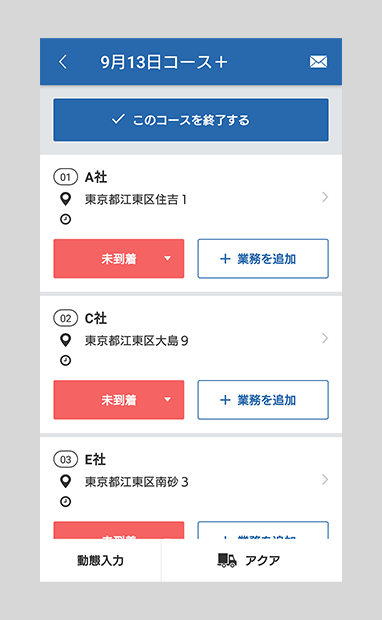Tap the location pin for C社
This screenshot has height=620, width=382.
click(x=66, y=340)
